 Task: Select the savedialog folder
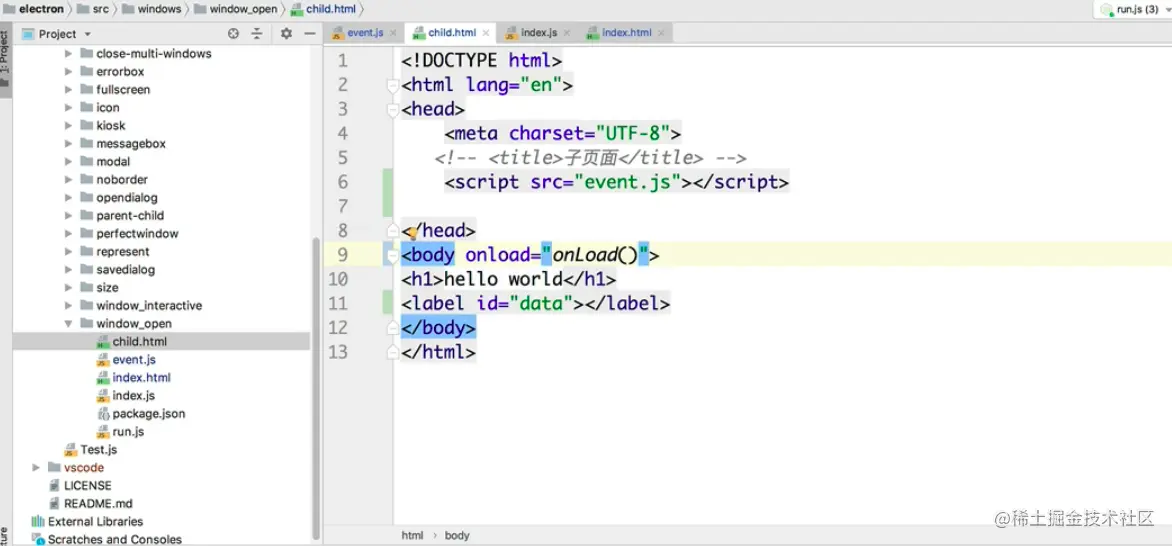pos(126,269)
